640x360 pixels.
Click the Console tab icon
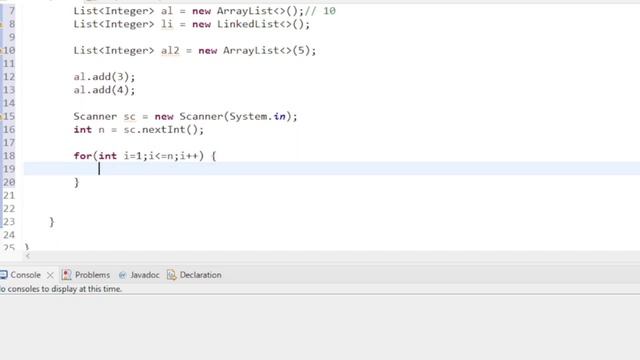coord(4,275)
